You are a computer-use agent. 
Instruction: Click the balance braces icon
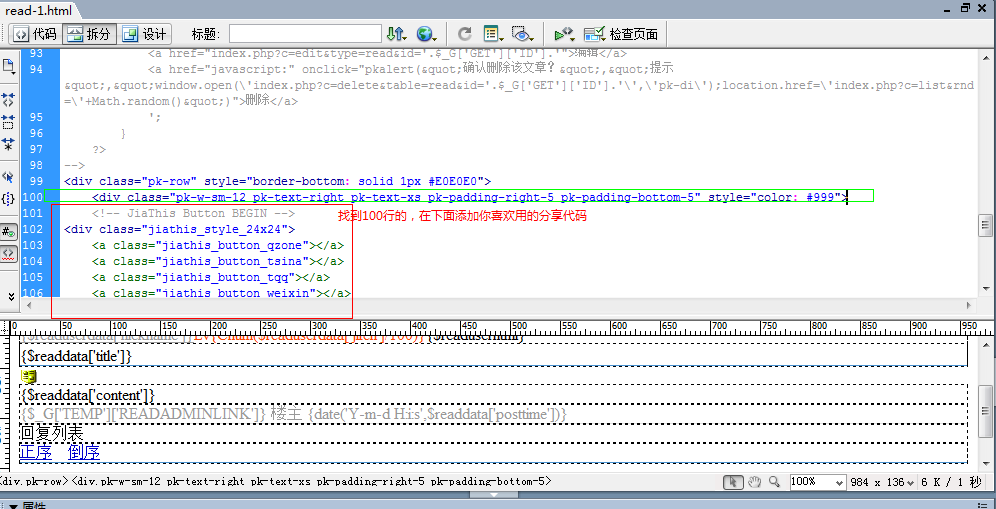(9, 199)
